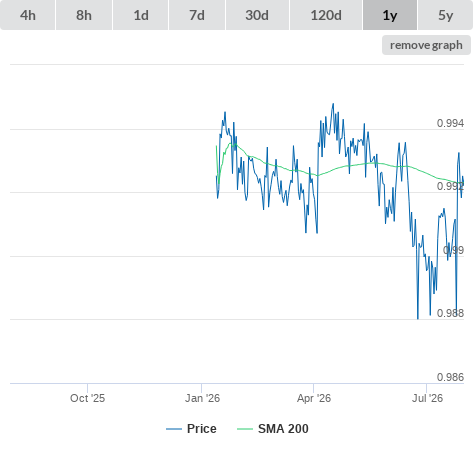The width and height of the screenshot is (474, 455).
Task: Click the green SMA 200 legend swatch
Action: (245, 429)
